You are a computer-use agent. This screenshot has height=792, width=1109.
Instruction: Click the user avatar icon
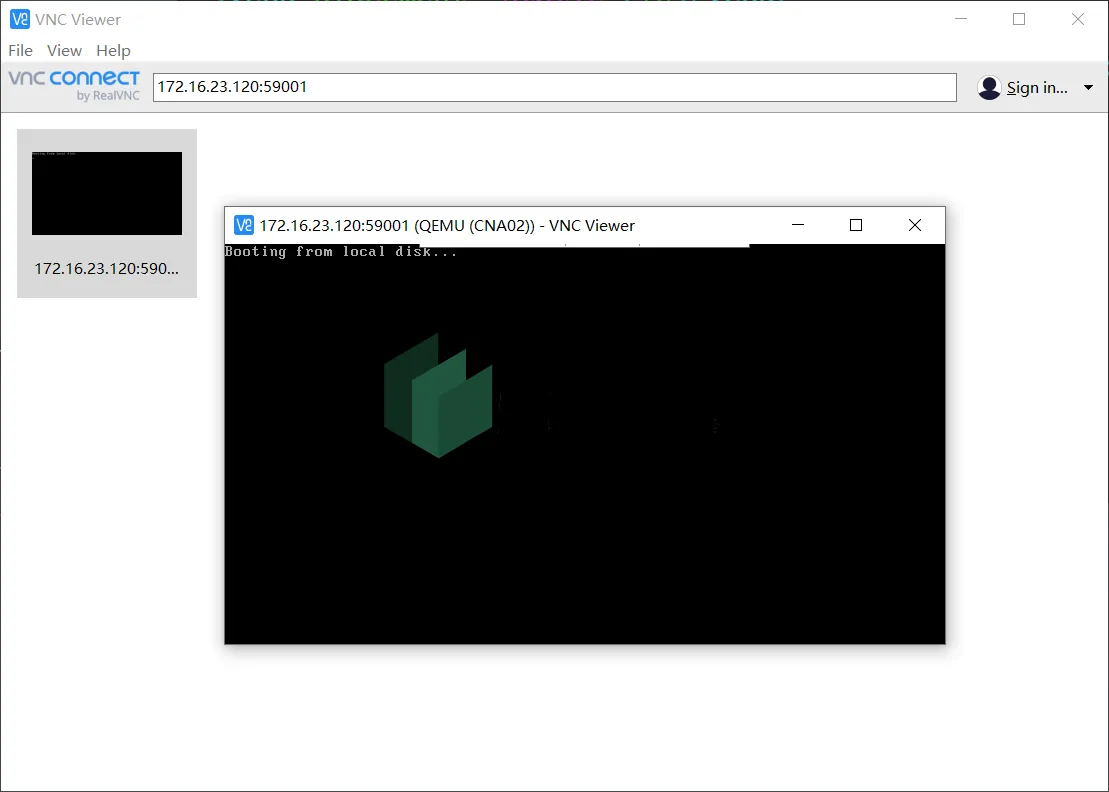989,88
